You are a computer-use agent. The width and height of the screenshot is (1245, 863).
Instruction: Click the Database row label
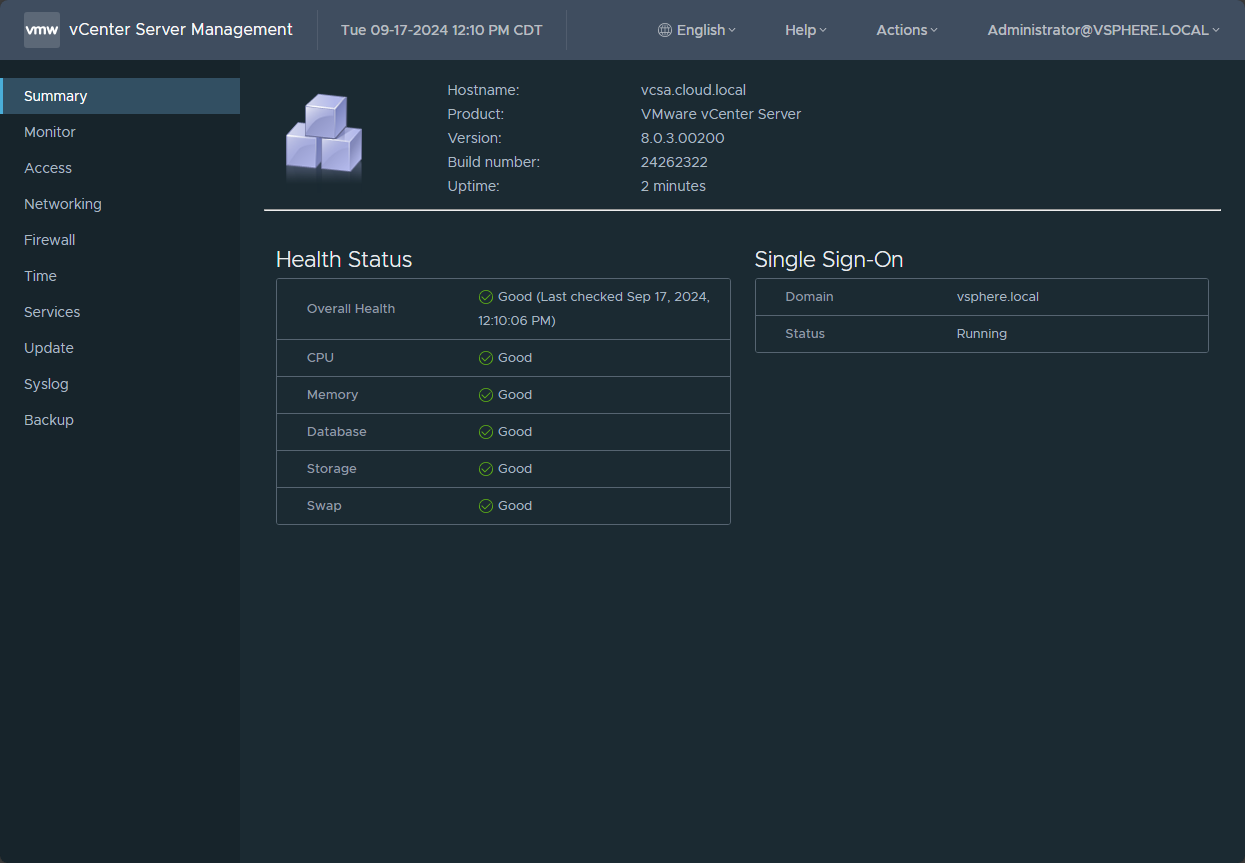point(337,432)
